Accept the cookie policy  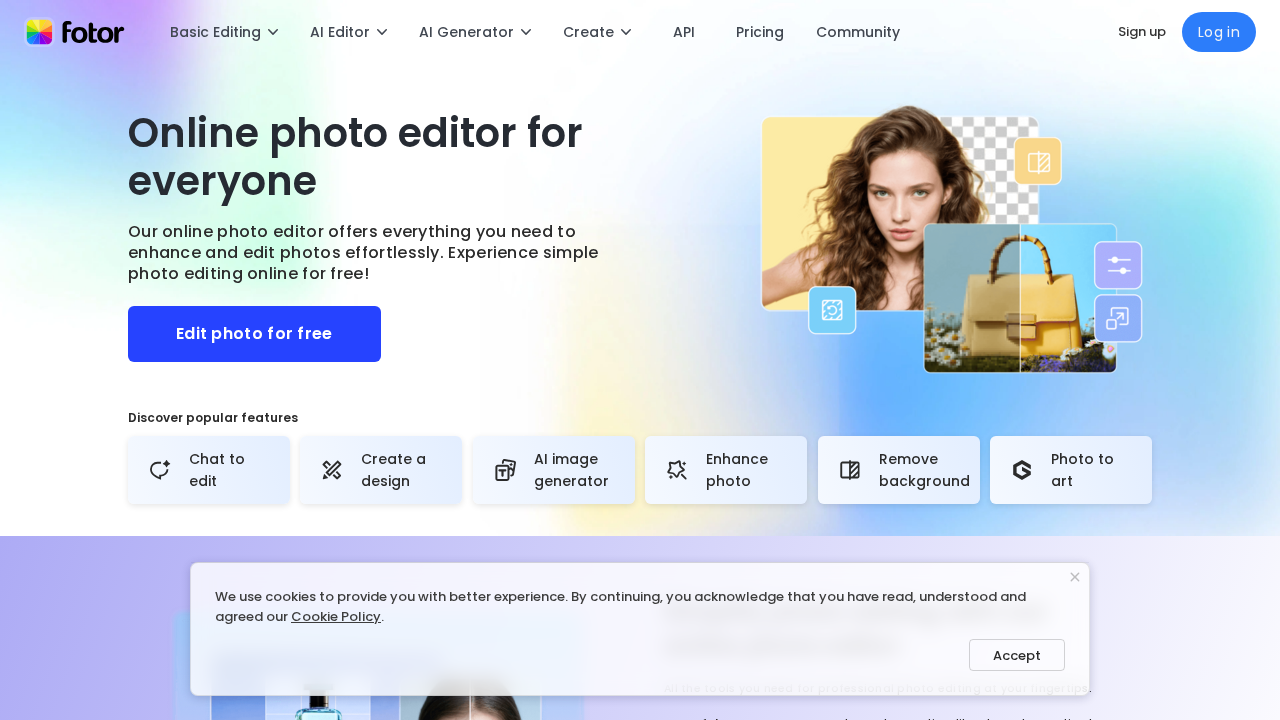click(x=1016, y=655)
